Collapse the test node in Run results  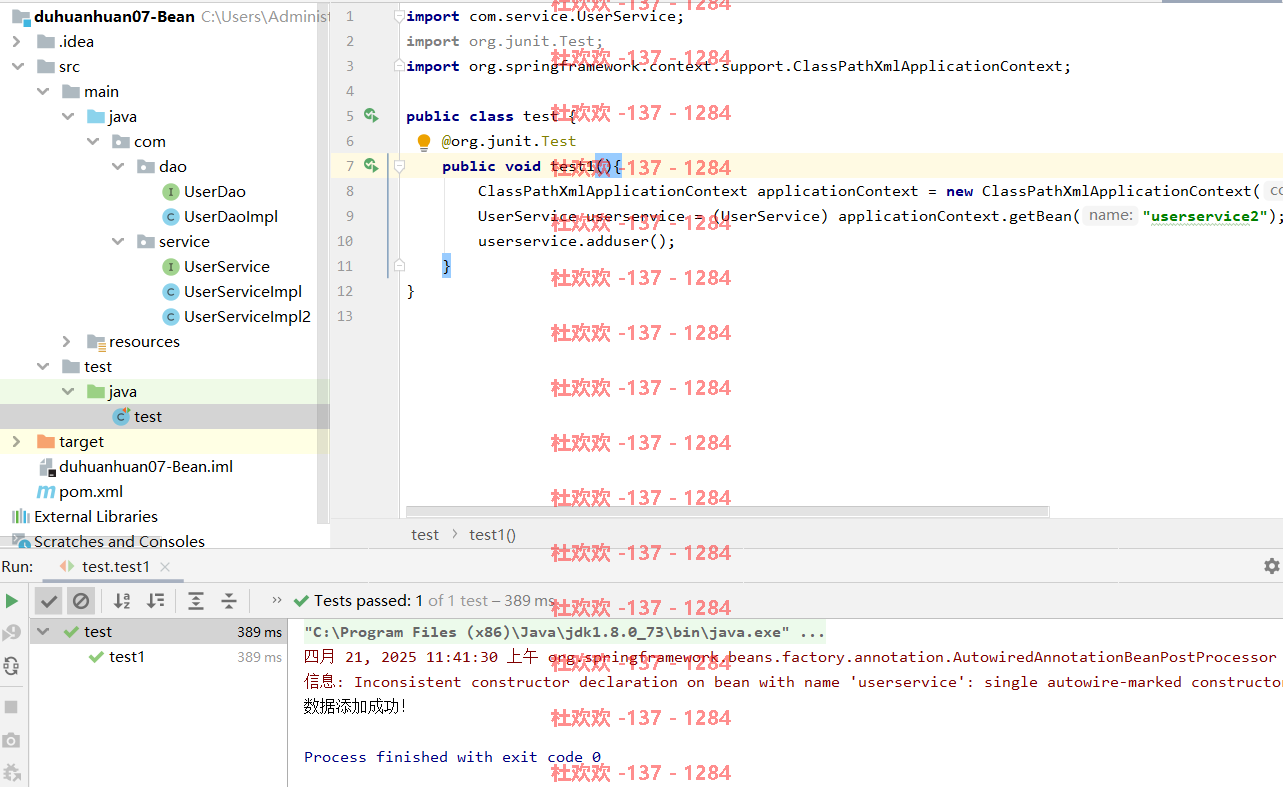[44, 632]
